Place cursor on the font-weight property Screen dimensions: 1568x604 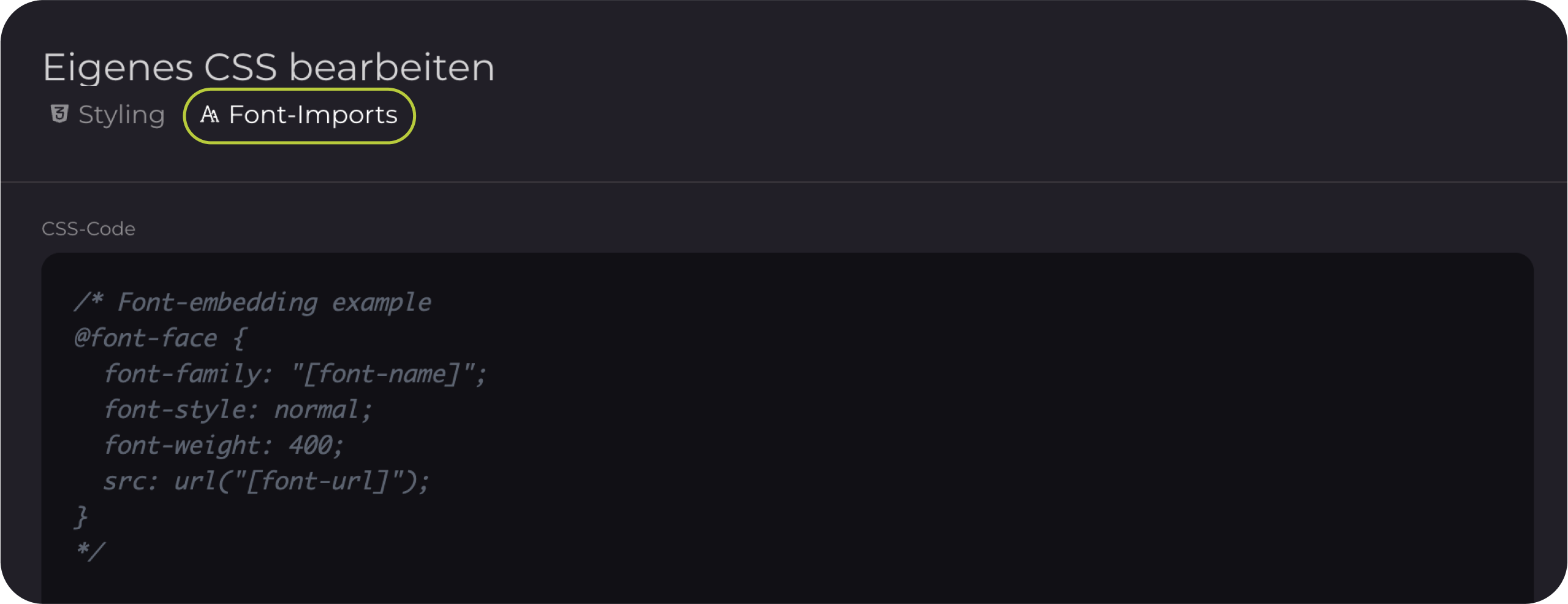(x=181, y=445)
